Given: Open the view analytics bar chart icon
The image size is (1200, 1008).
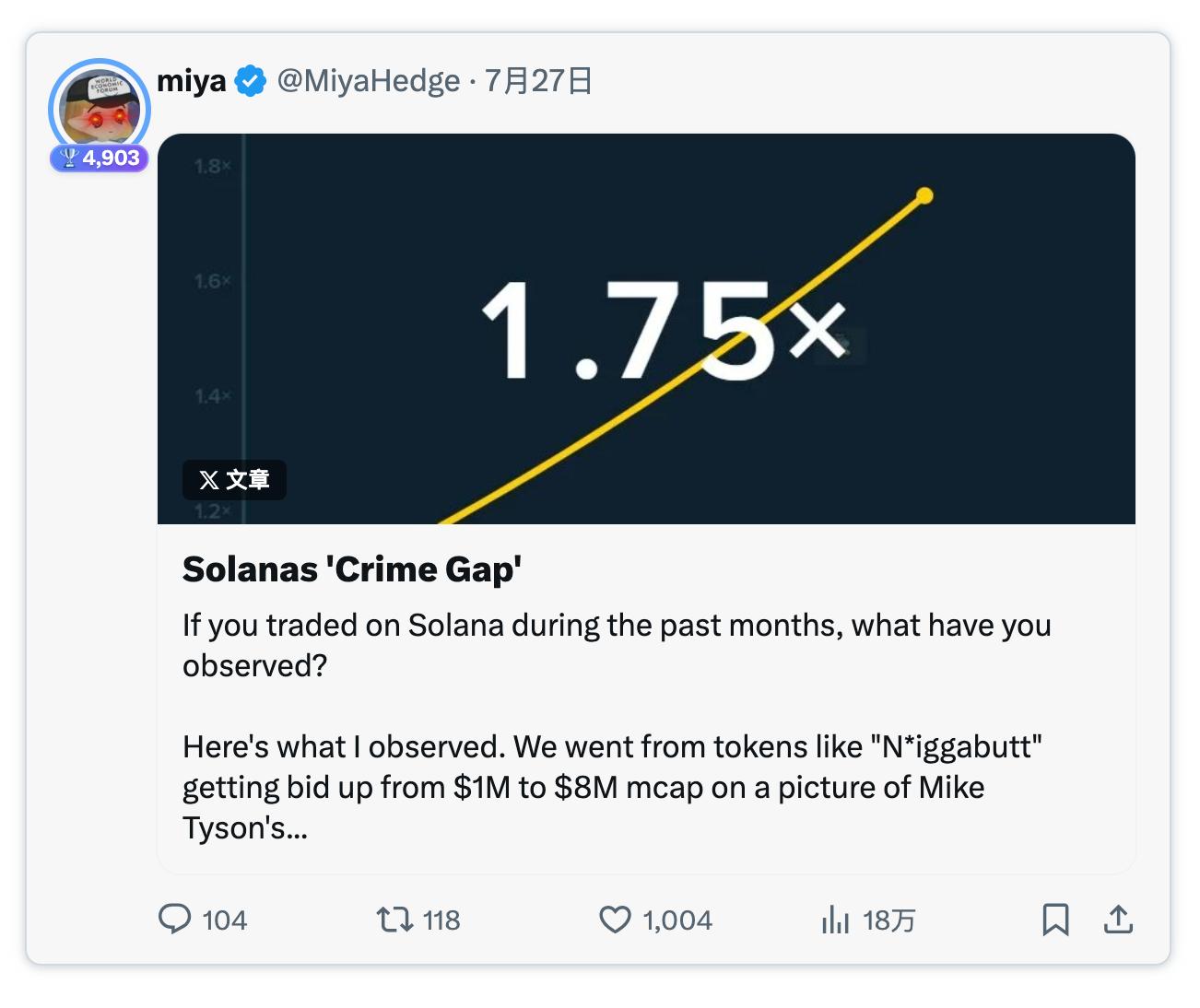Looking at the screenshot, I should click(835, 919).
